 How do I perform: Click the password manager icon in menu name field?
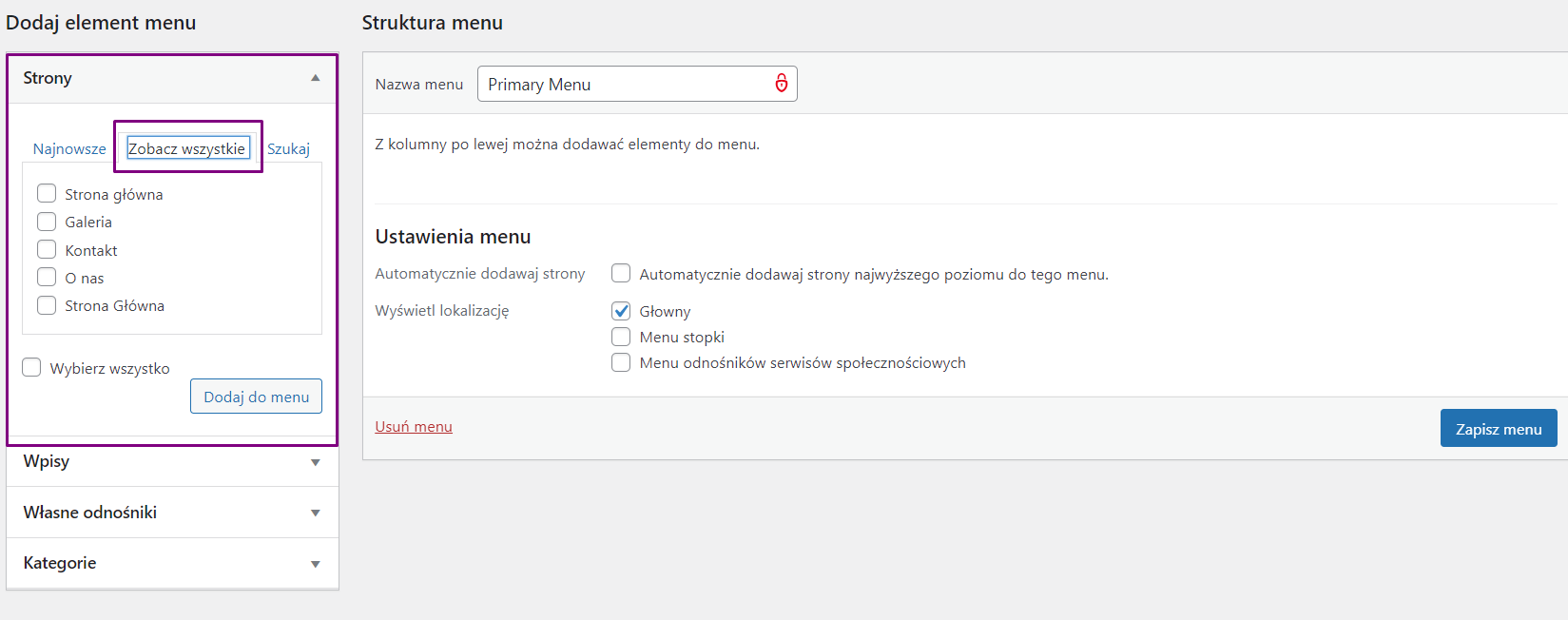click(x=781, y=84)
